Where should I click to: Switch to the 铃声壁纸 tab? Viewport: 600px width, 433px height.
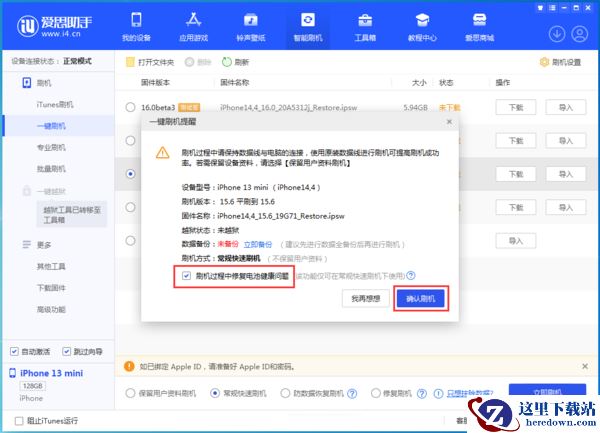click(251, 26)
